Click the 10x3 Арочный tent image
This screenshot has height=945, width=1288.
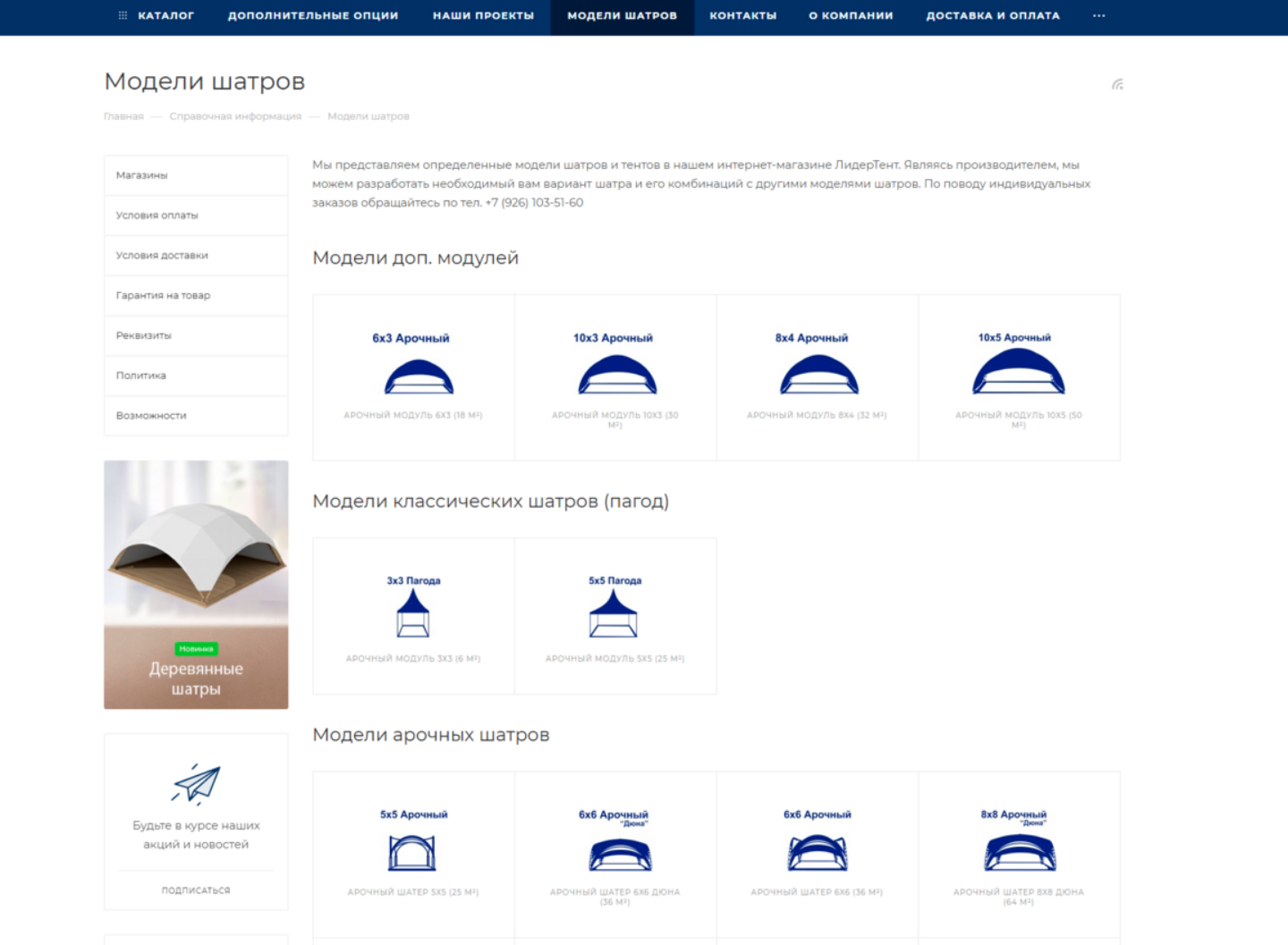[x=614, y=364]
